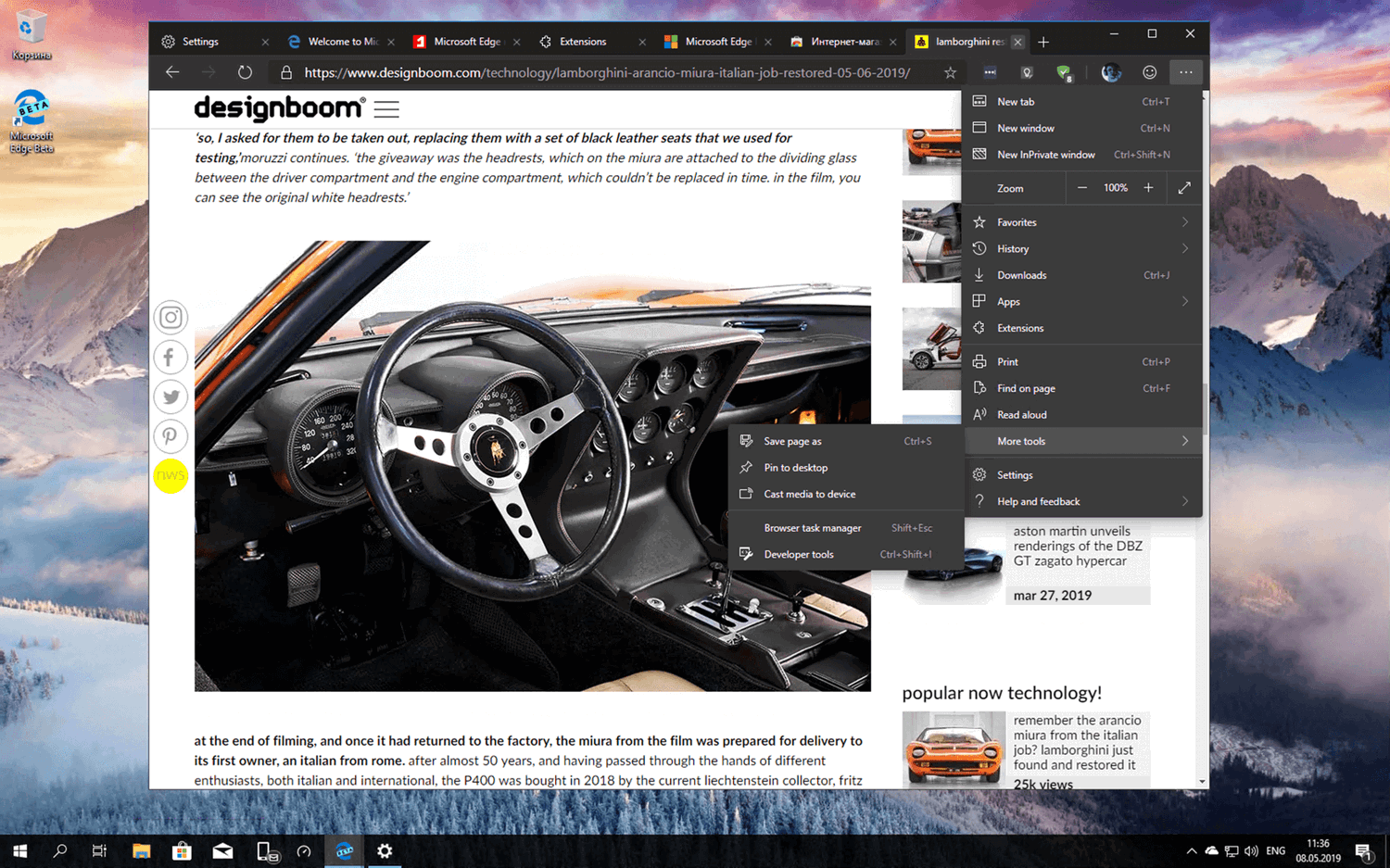This screenshot has height=868, width=1390.
Task: Open the Instagram share icon
Action: 171,318
